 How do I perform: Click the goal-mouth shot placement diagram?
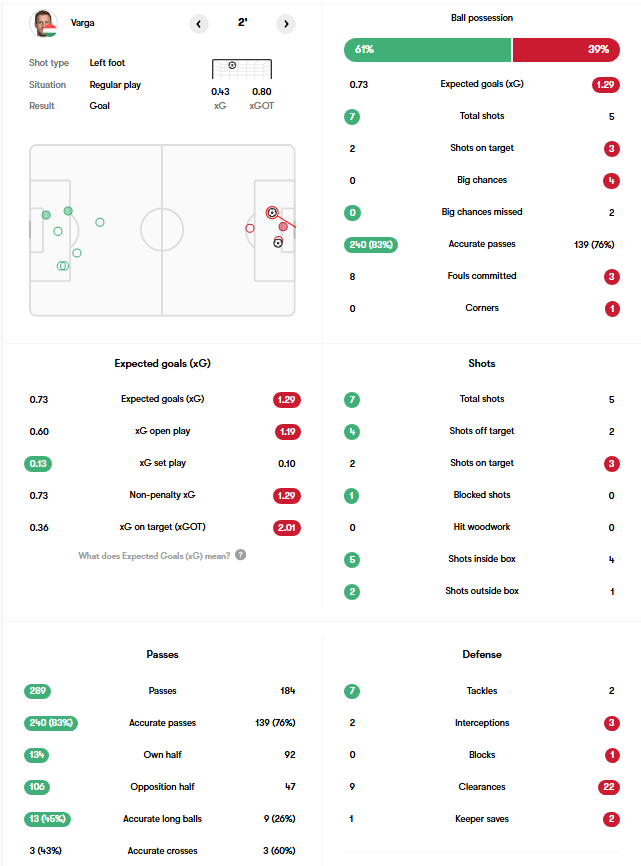pos(242,69)
